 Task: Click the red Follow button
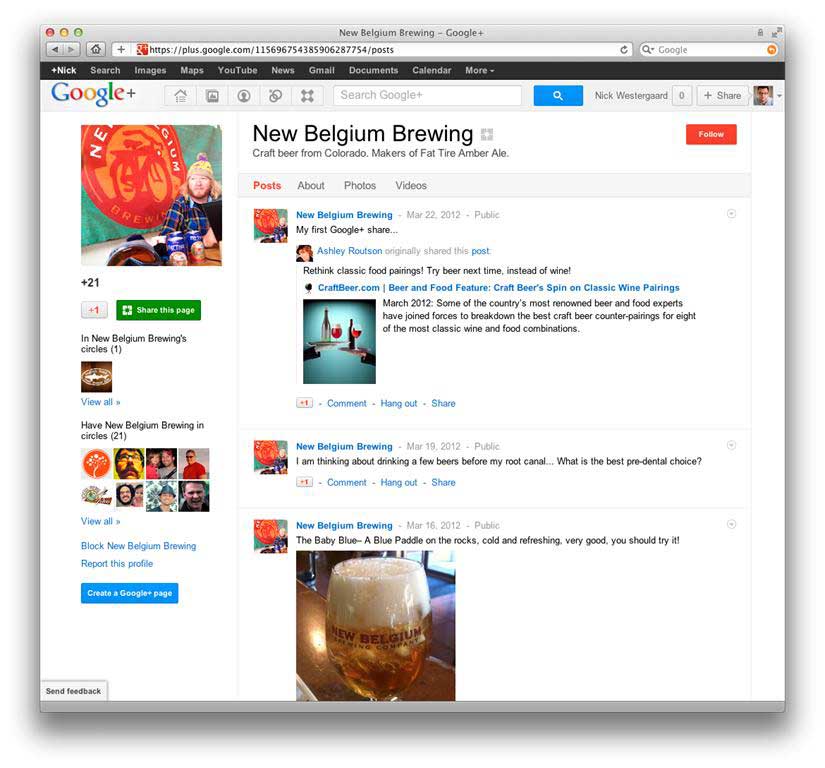[x=711, y=134]
